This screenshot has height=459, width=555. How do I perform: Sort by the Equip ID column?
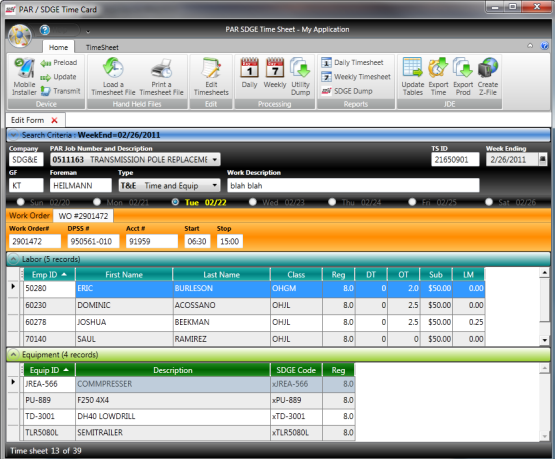(49, 370)
